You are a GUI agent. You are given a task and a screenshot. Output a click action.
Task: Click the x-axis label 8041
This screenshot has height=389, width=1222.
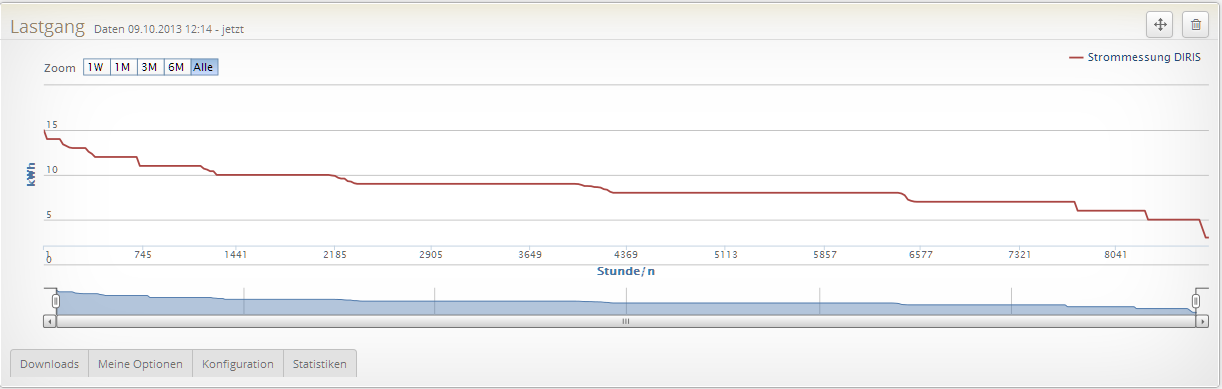(1116, 255)
